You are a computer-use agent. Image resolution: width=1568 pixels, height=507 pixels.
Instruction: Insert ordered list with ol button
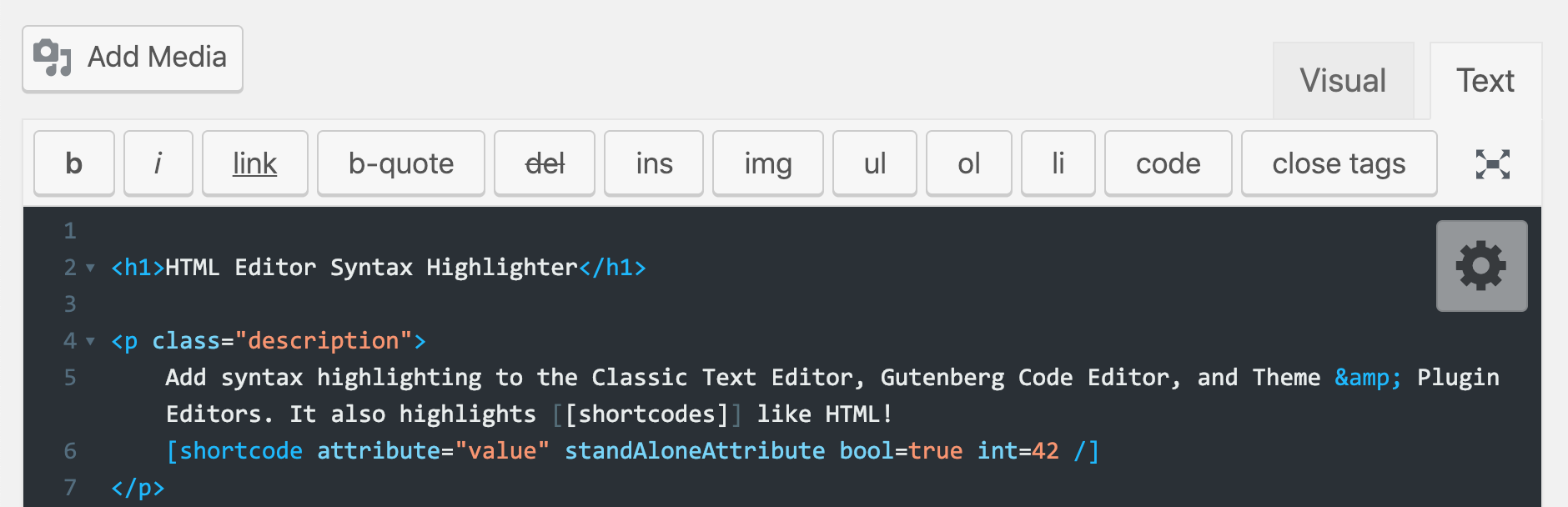coord(968,163)
